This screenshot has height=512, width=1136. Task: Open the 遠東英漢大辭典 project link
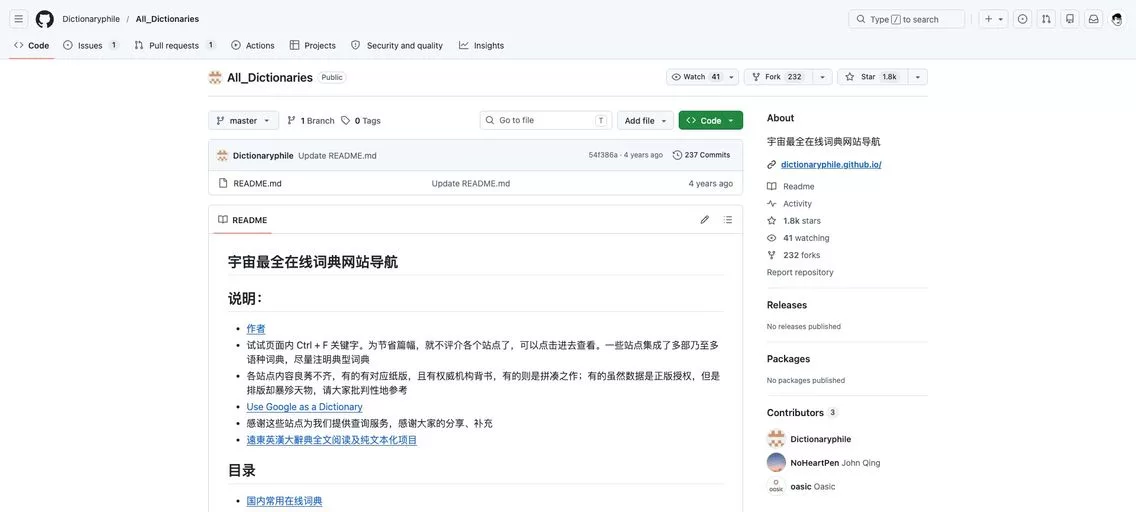click(331, 440)
